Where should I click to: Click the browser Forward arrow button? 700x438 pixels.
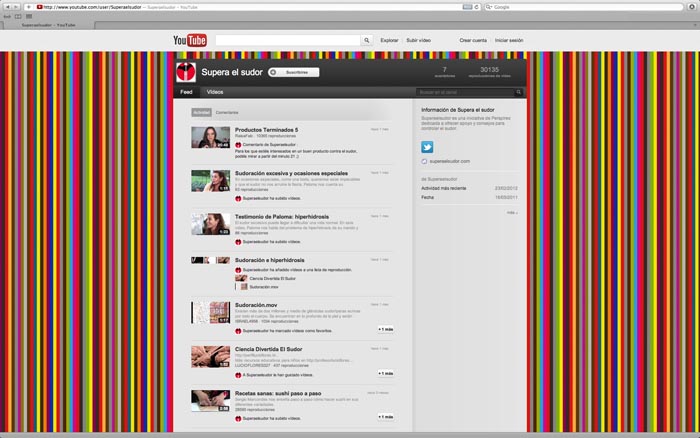[16, 7]
